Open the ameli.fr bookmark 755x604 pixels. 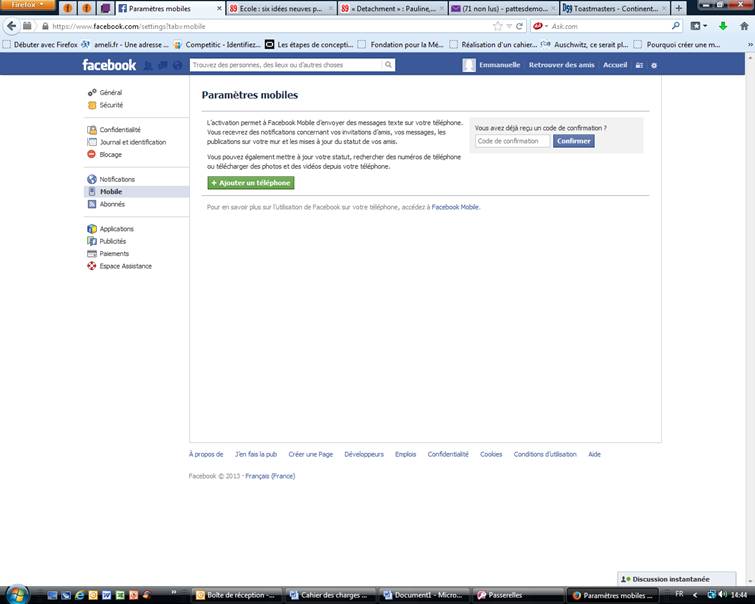(125, 45)
